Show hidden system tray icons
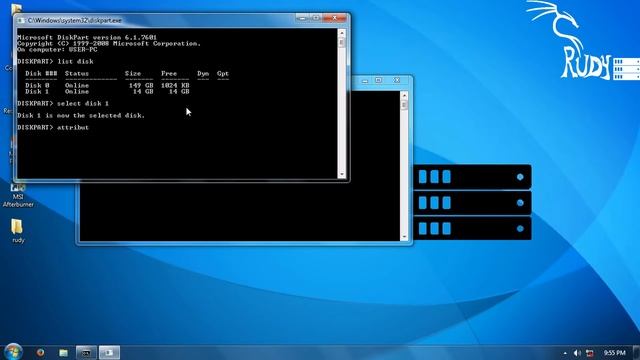Viewport: 640px width, 360px height. (x=565, y=353)
